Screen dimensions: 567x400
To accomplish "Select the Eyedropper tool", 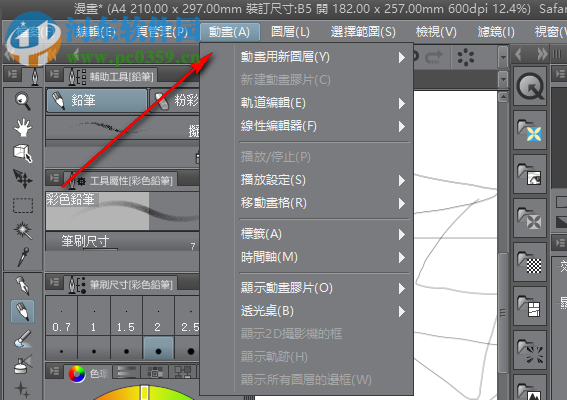I will tap(22, 256).
